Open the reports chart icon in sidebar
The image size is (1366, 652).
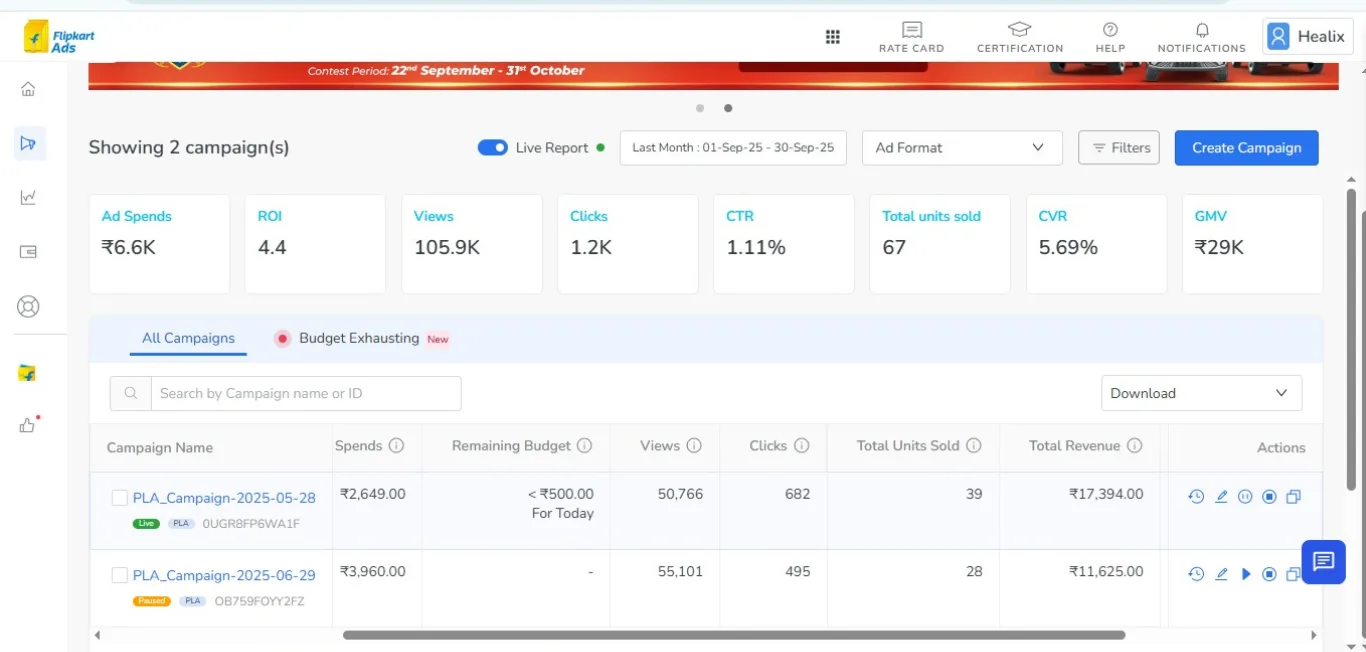[28, 197]
